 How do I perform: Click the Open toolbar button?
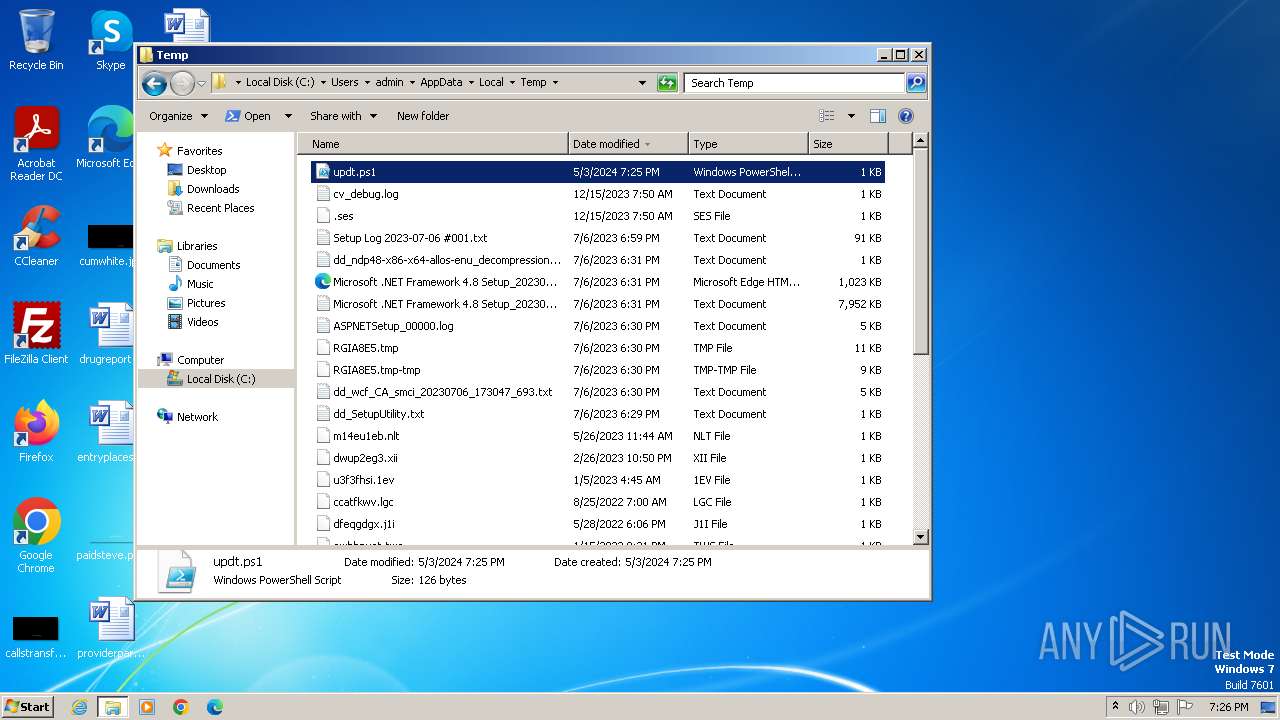(249, 116)
